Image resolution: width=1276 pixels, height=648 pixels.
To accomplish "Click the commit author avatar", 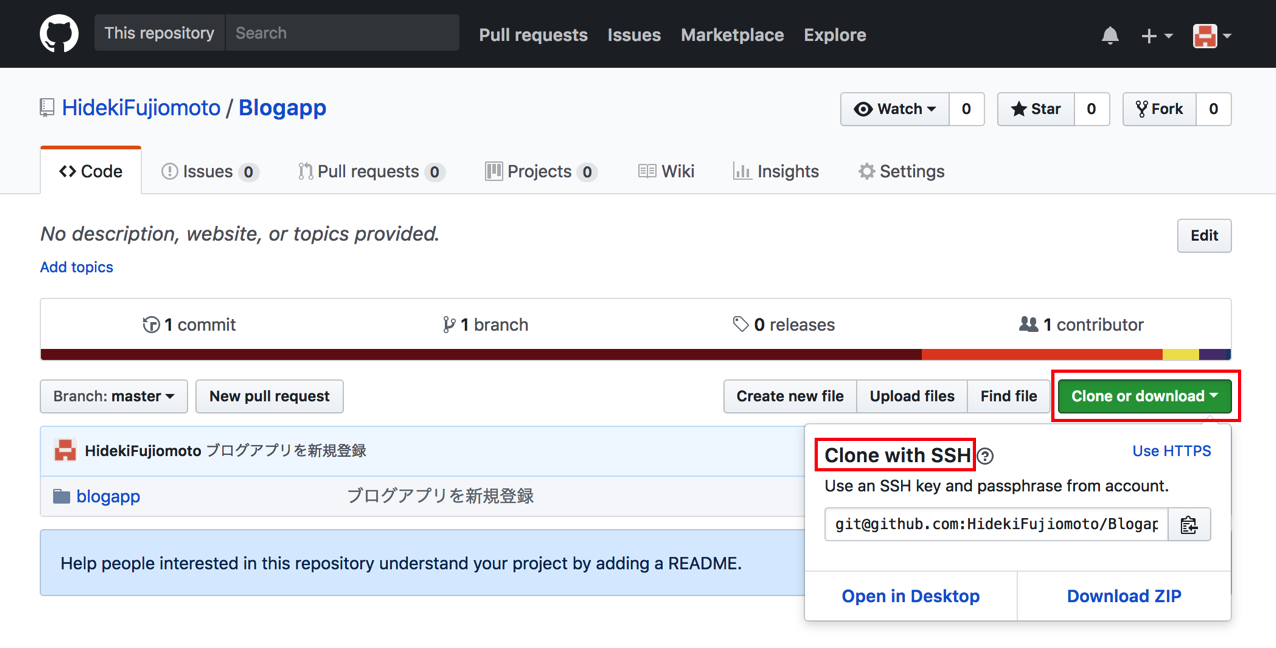I will click(65, 451).
